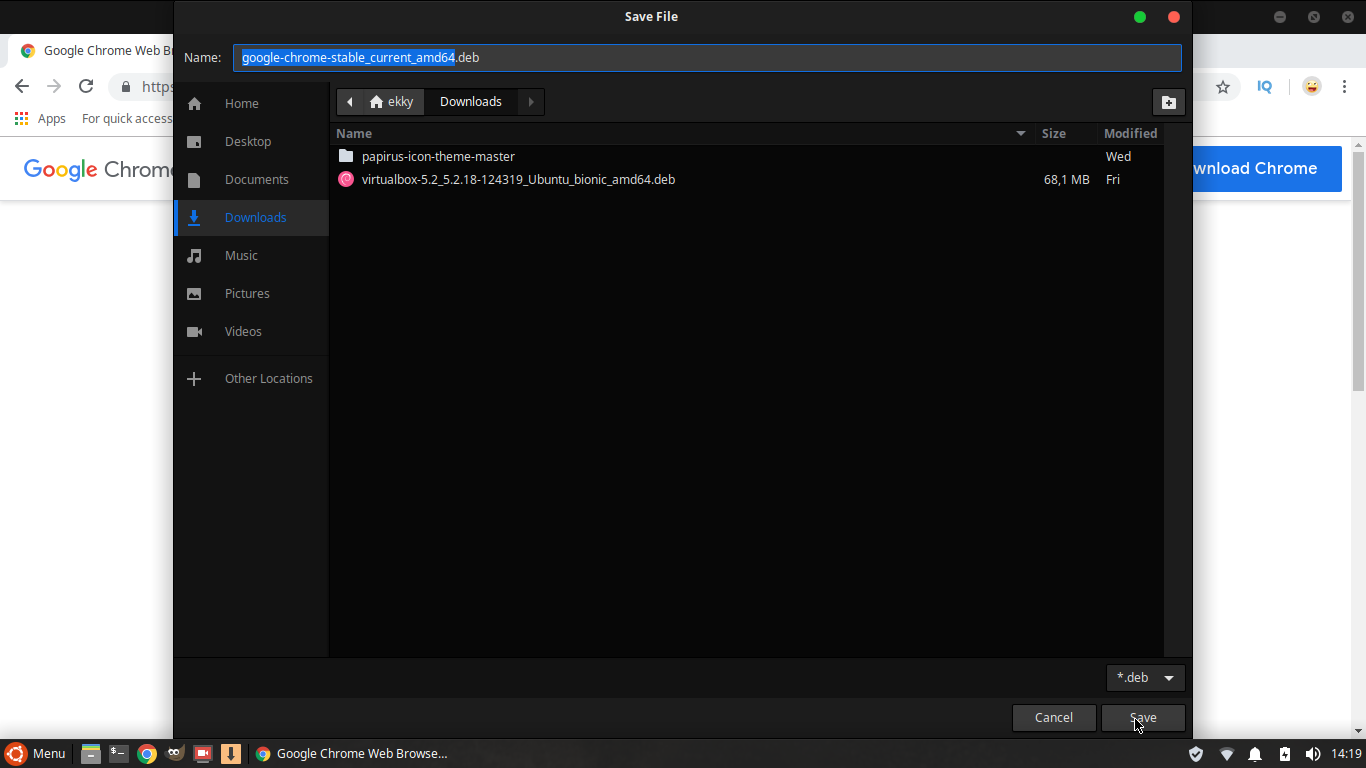The image size is (1366, 768).
Task: Click the home icon beside ekky
Action: pos(376,102)
